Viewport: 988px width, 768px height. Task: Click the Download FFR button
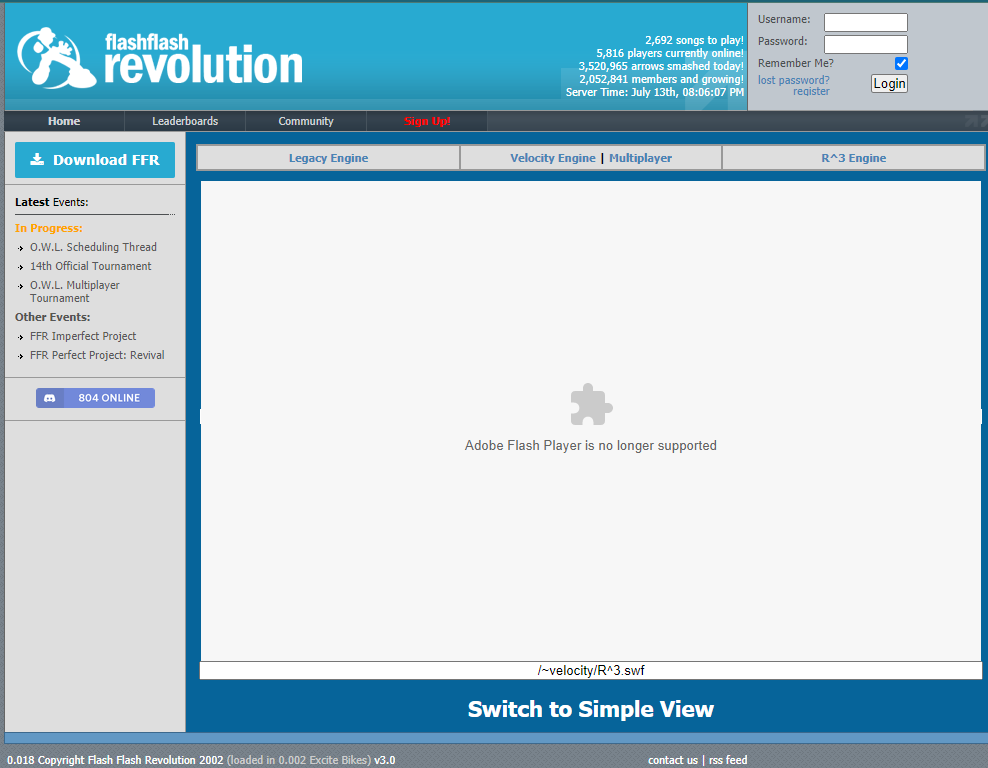click(x=95, y=160)
